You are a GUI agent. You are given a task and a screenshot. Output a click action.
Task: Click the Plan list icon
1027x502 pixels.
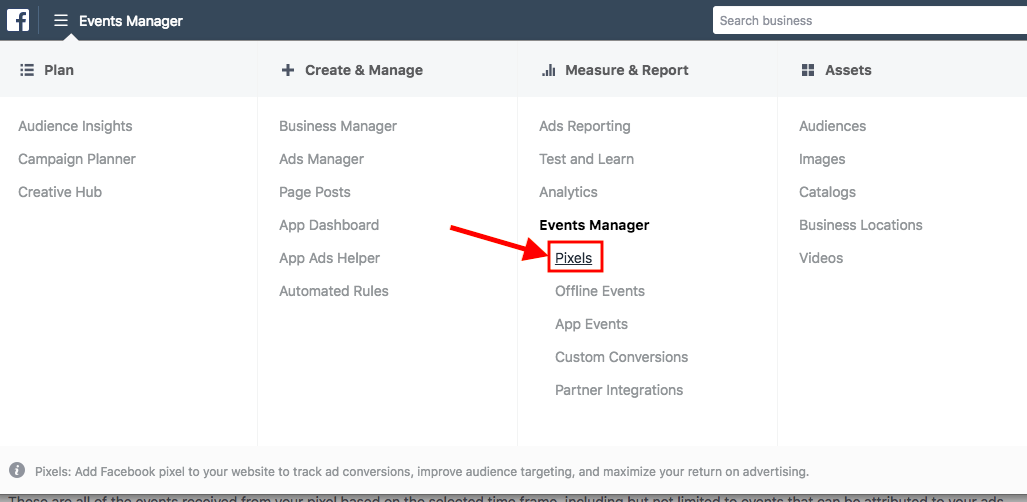click(27, 70)
